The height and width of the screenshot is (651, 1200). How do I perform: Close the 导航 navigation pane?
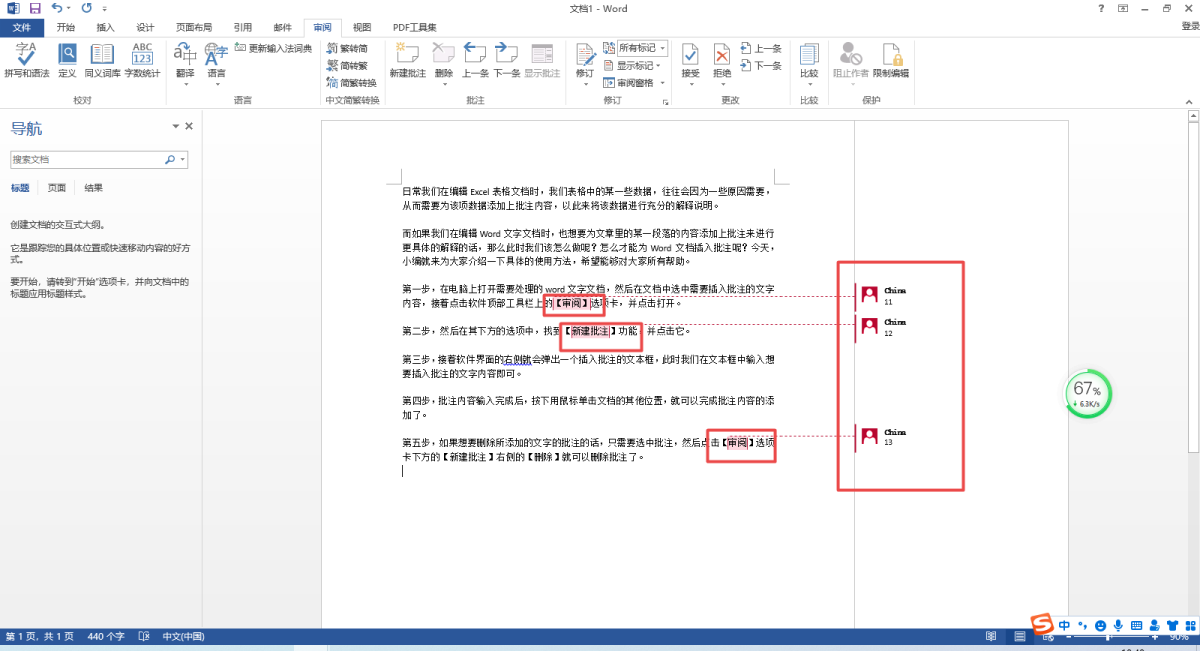[189, 127]
